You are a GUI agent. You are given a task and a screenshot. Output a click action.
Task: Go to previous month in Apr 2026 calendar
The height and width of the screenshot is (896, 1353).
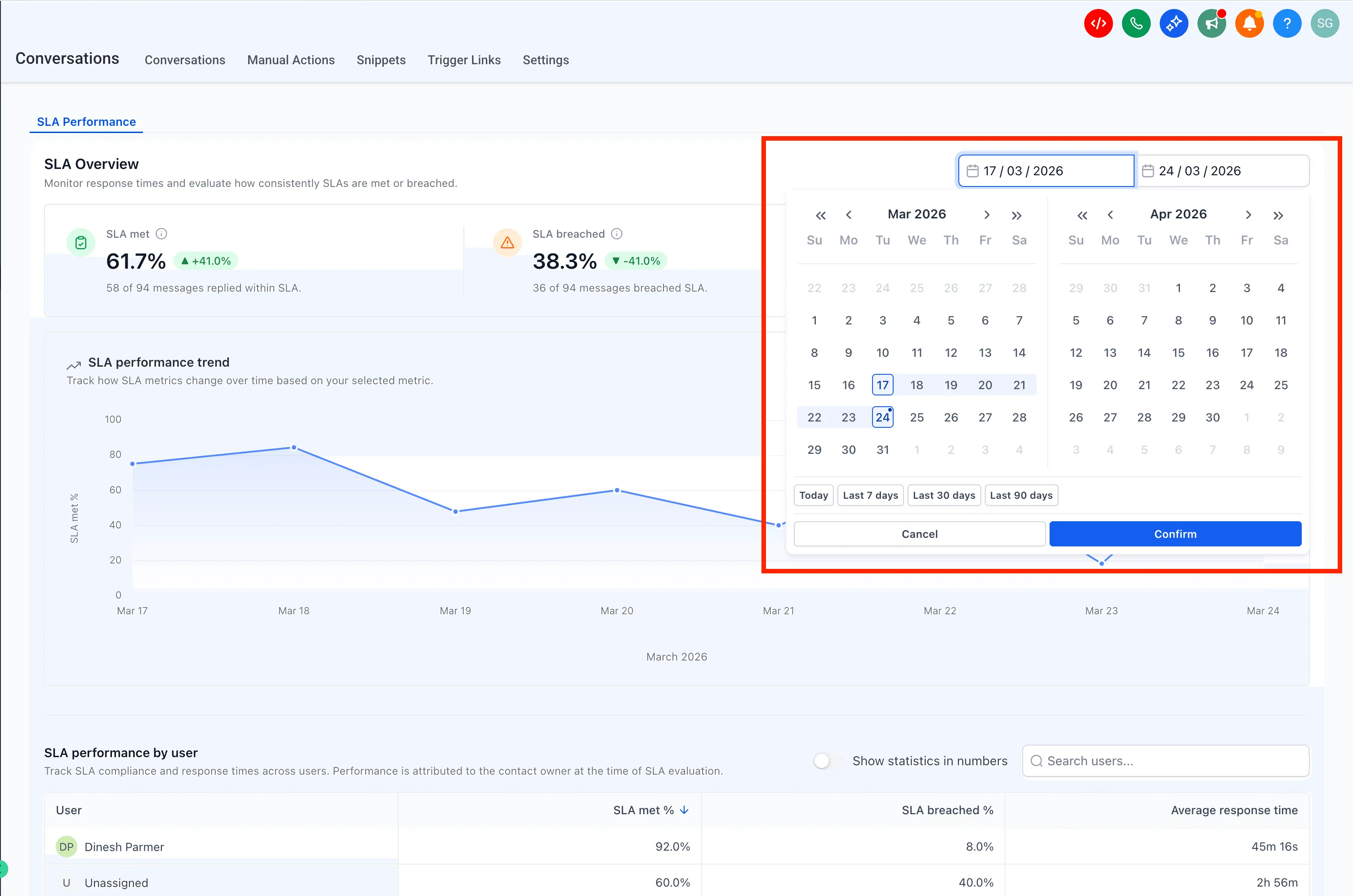coord(1110,215)
